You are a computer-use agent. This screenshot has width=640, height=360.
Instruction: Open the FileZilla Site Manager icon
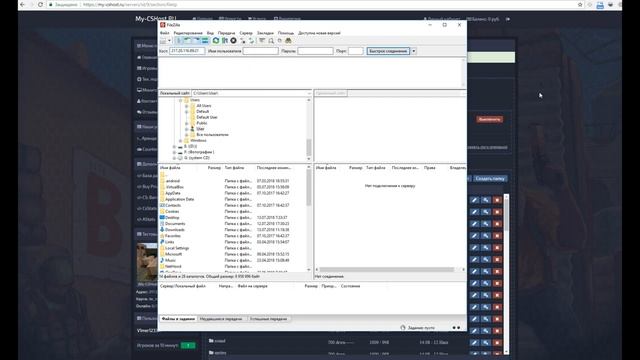pyautogui.click(x=163, y=41)
